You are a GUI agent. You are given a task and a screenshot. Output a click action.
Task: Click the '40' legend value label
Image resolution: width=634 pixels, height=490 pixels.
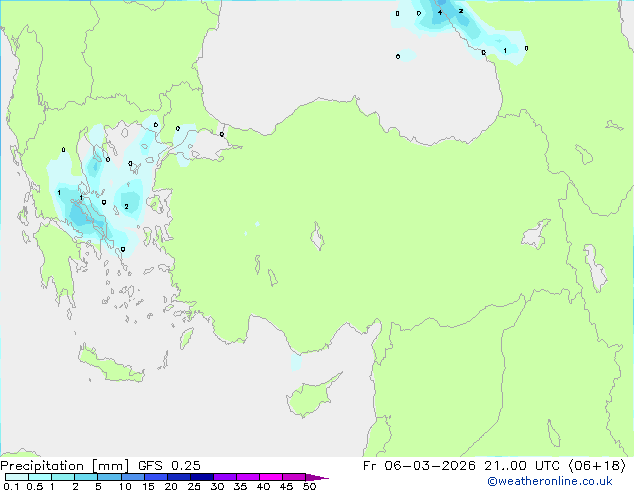(x=263, y=486)
